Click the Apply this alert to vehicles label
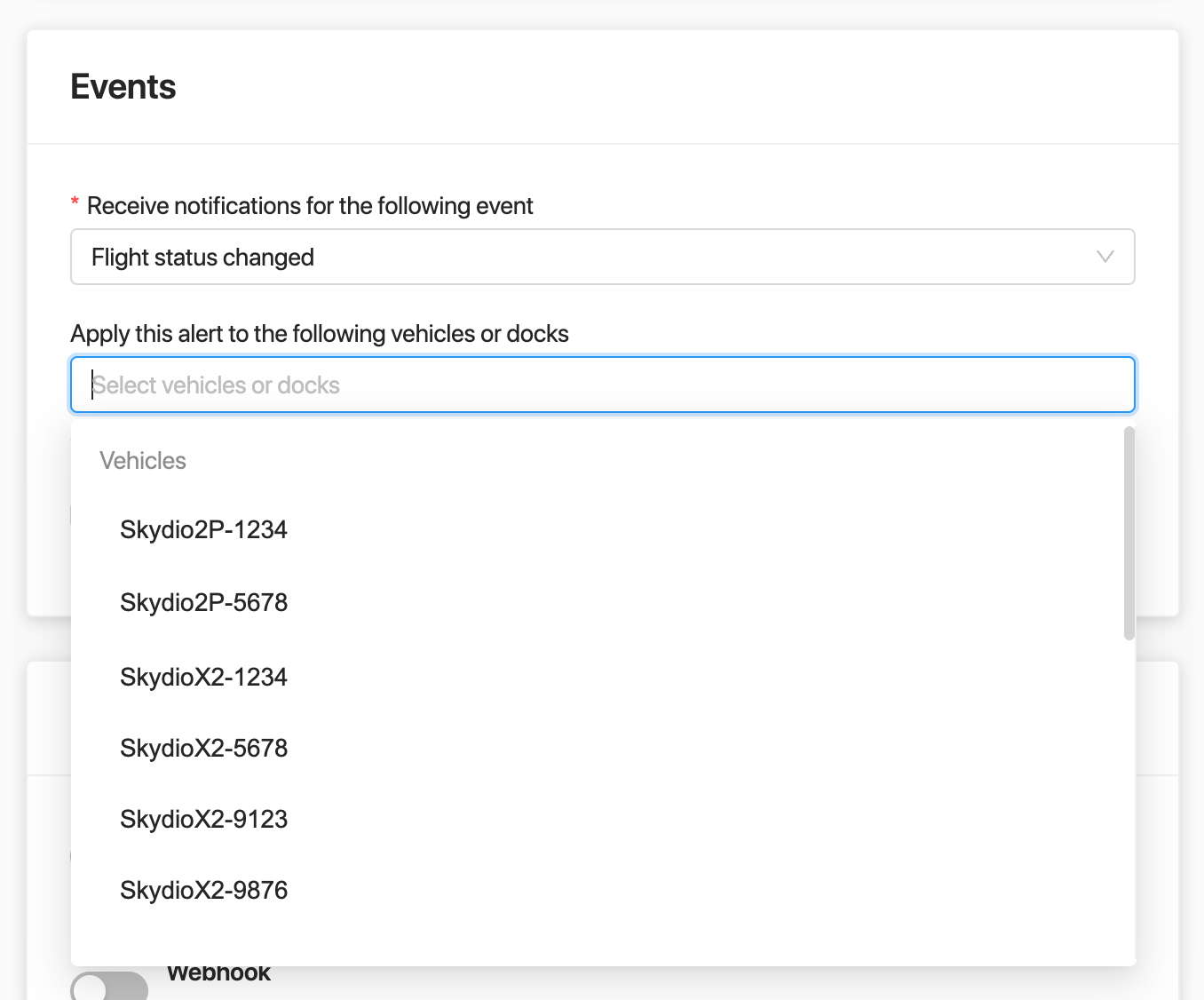The image size is (1204, 1000). tap(320, 334)
